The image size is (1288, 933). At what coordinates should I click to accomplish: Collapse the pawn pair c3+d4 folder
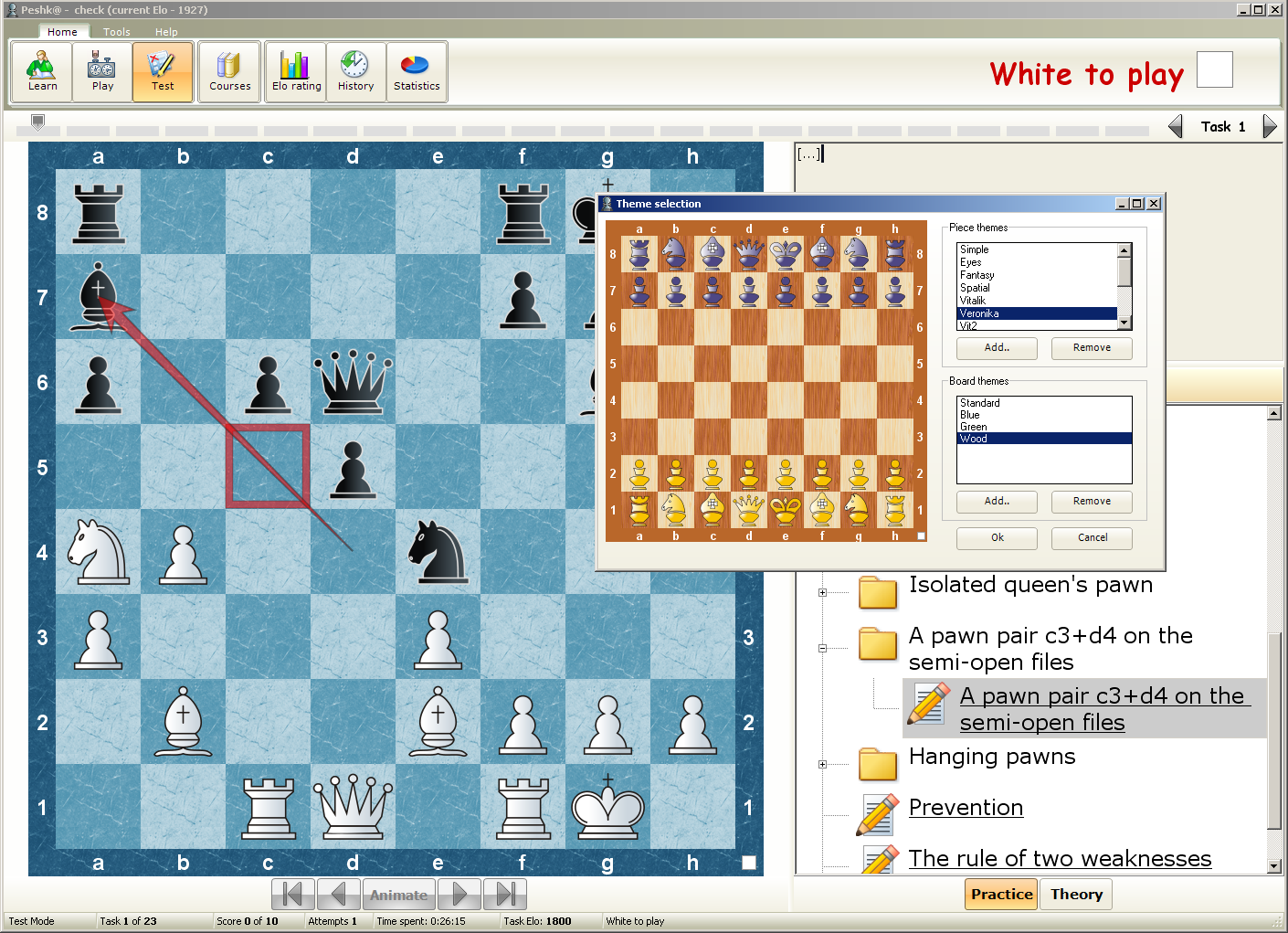tap(822, 649)
